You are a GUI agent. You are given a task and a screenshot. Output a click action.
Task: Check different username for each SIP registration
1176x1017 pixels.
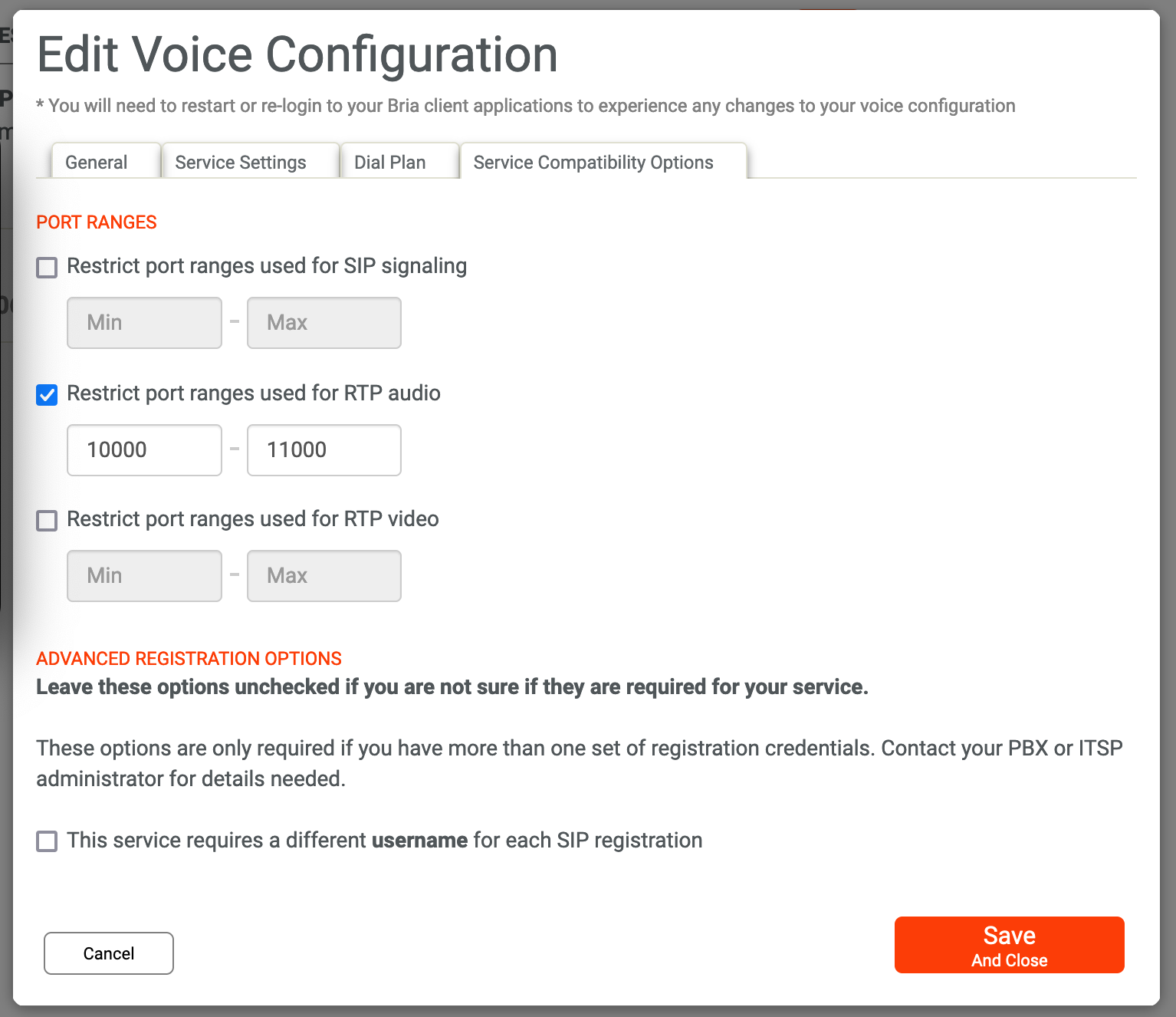coord(47,841)
